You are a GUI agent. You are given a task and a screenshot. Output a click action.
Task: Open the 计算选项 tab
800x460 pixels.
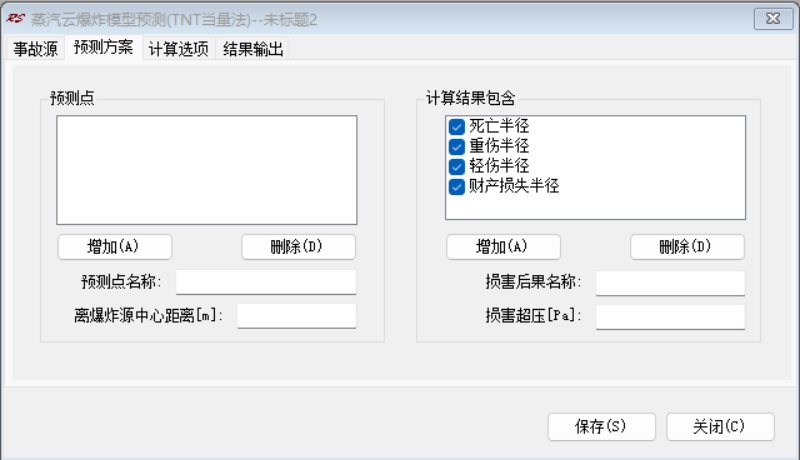click(178, 49)
